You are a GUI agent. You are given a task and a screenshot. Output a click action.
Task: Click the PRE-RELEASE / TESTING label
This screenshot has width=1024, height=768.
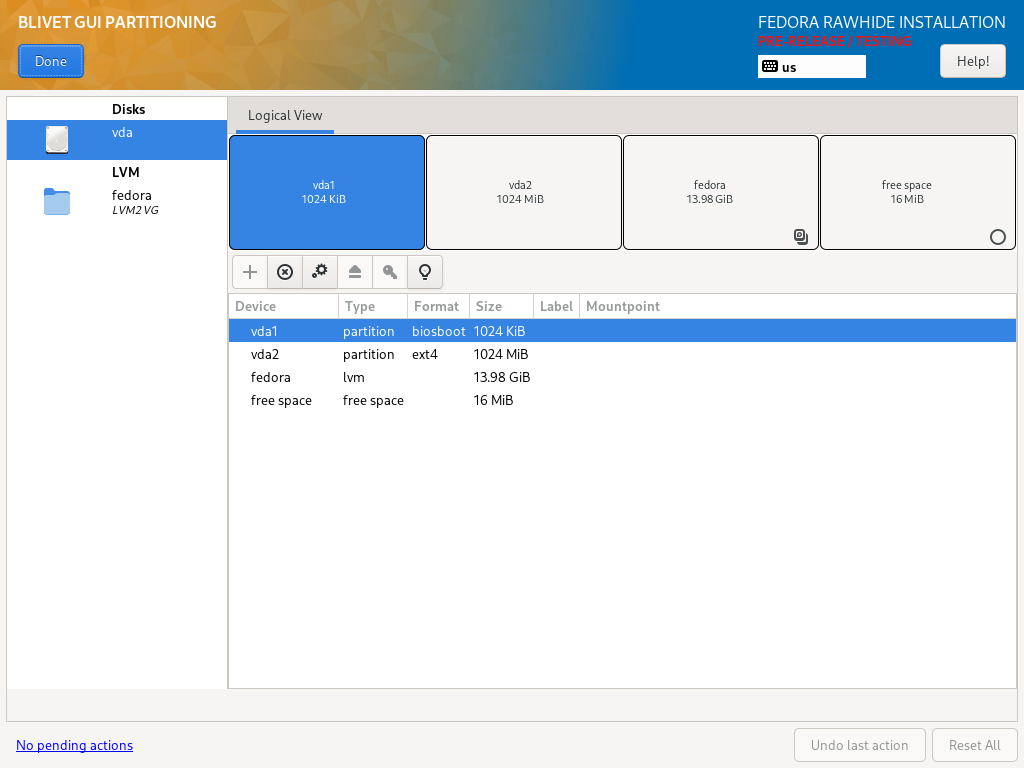coord(835,41)
